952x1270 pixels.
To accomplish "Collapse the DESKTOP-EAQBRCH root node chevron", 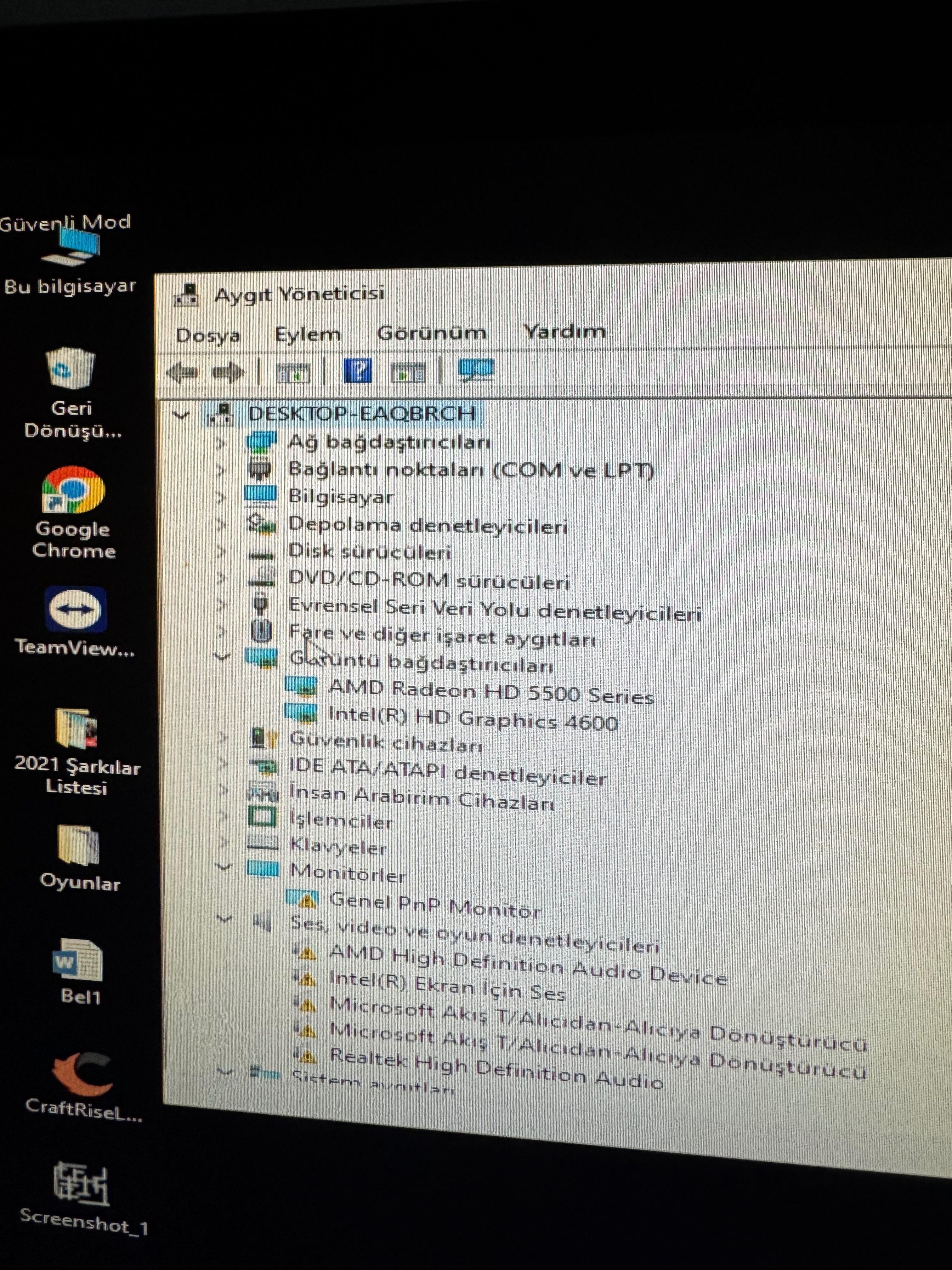I will coord(181,415).
